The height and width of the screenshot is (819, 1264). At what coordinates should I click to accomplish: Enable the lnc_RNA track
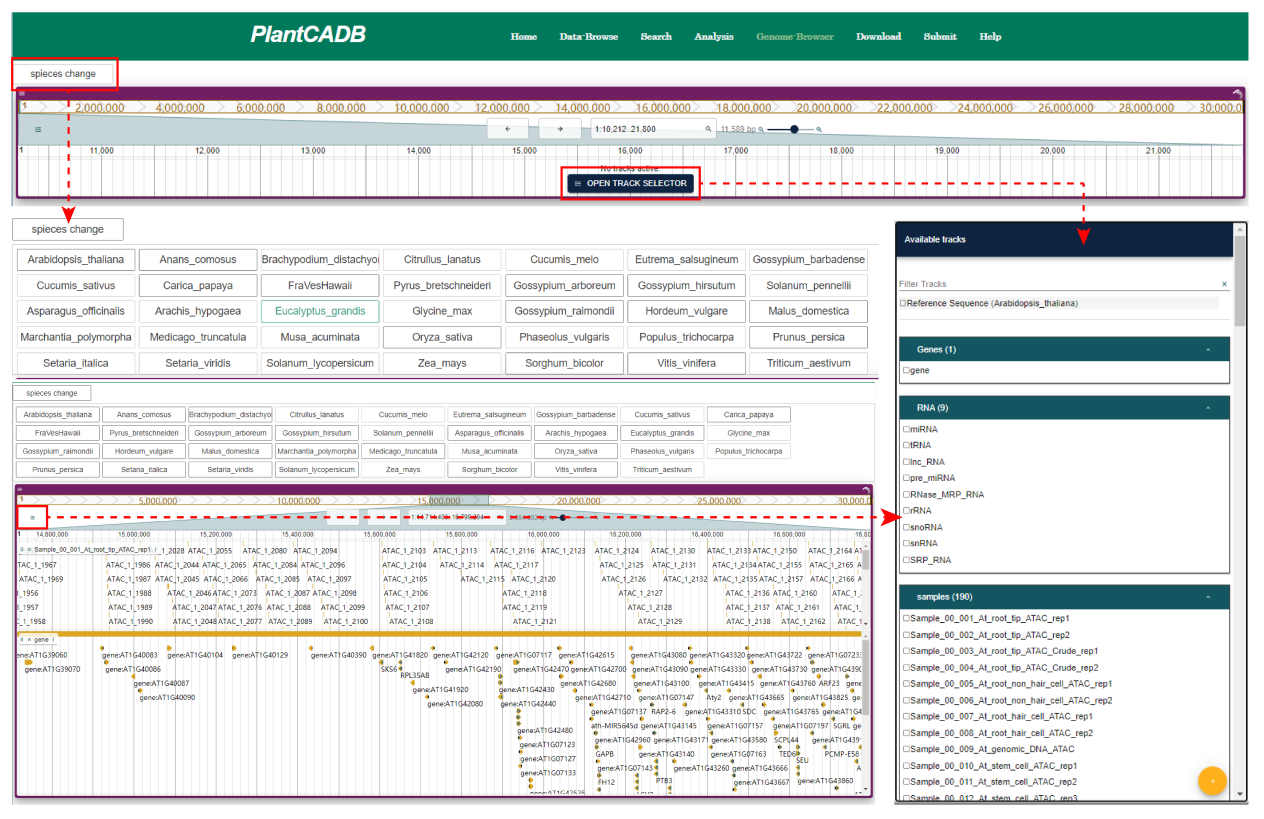906,462
